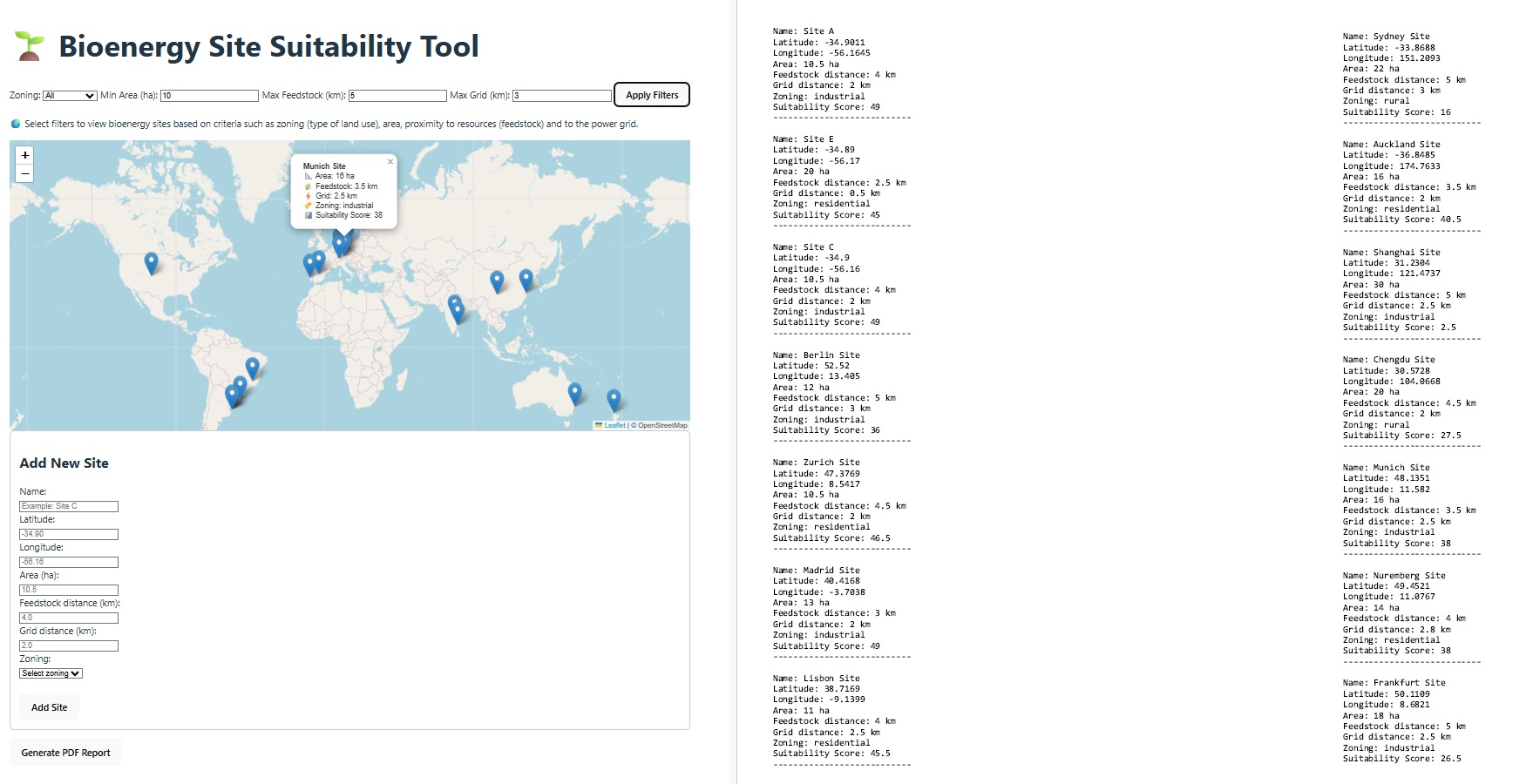The width and height of the screenshot is (1533, 784).
Task: Click into the Max Grid filter field
Action: pyautogui.click(x=561, y=96)
